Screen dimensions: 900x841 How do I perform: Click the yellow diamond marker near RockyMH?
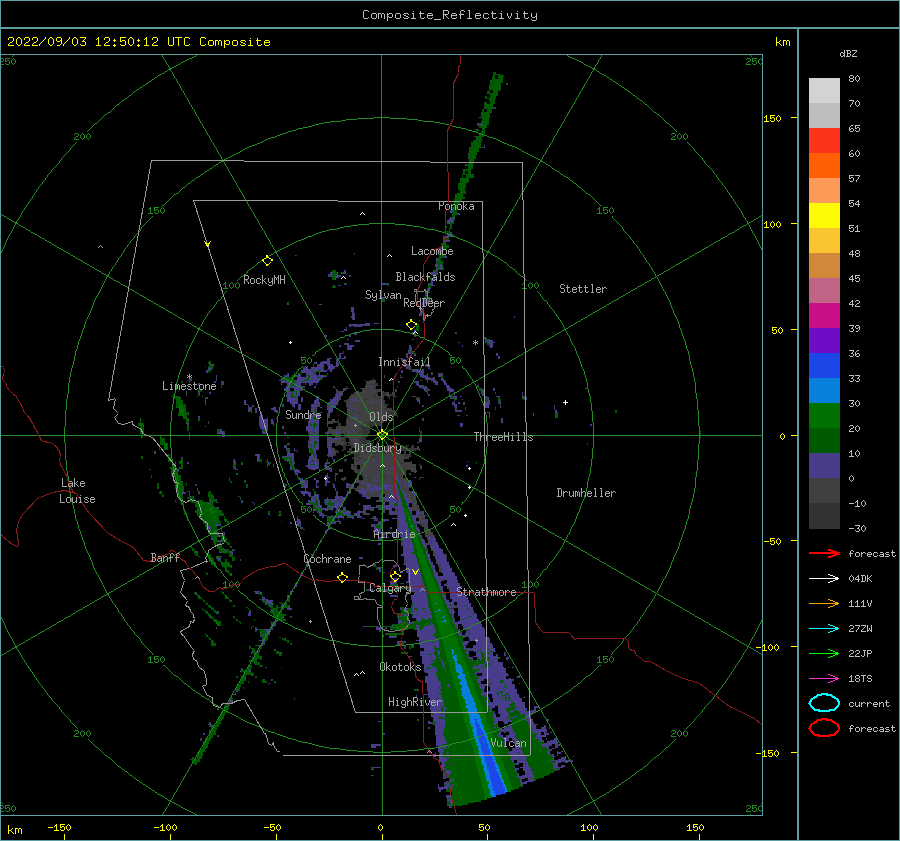[267, 261]
